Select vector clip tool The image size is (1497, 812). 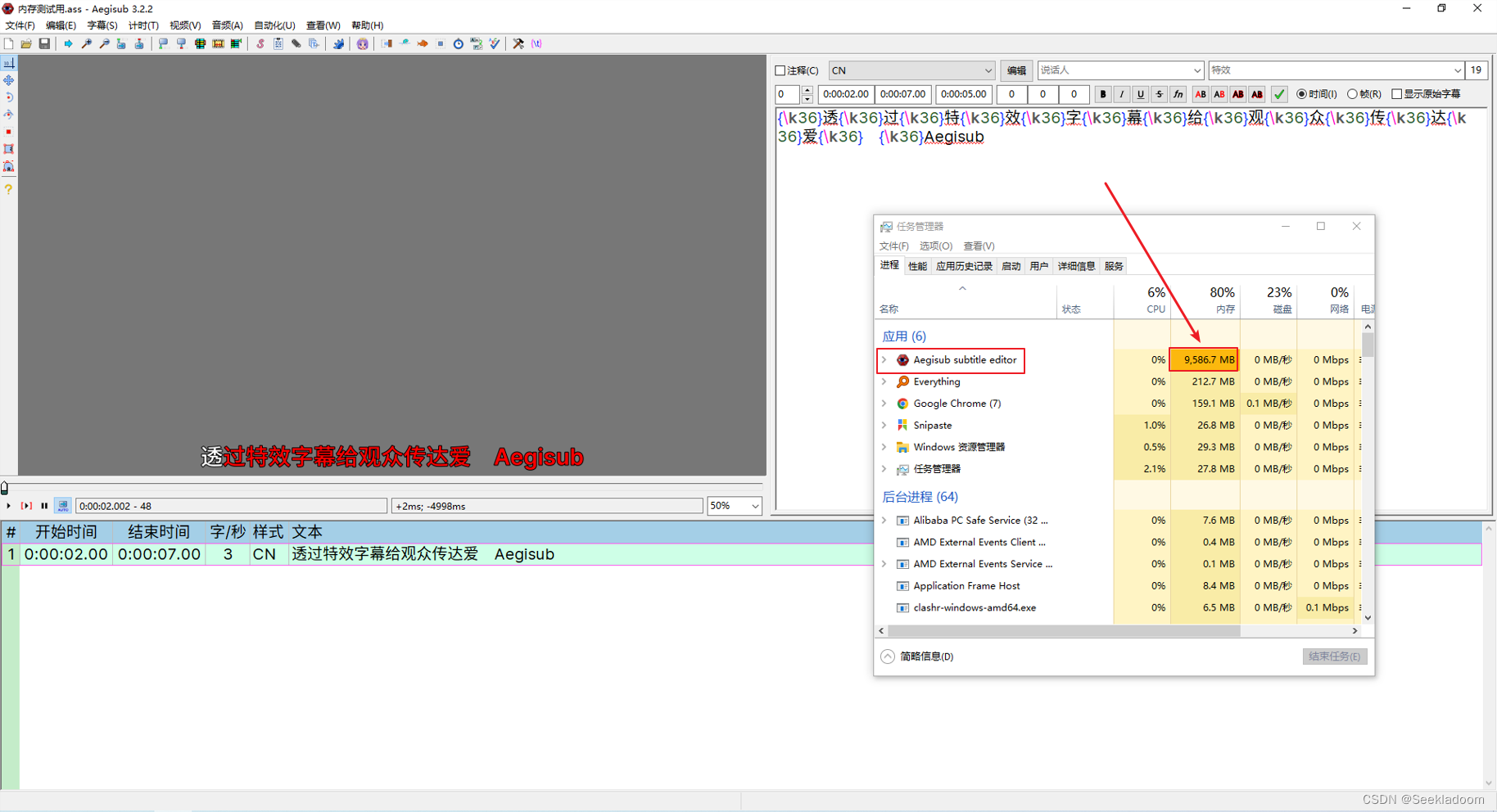tap(8, 166)
